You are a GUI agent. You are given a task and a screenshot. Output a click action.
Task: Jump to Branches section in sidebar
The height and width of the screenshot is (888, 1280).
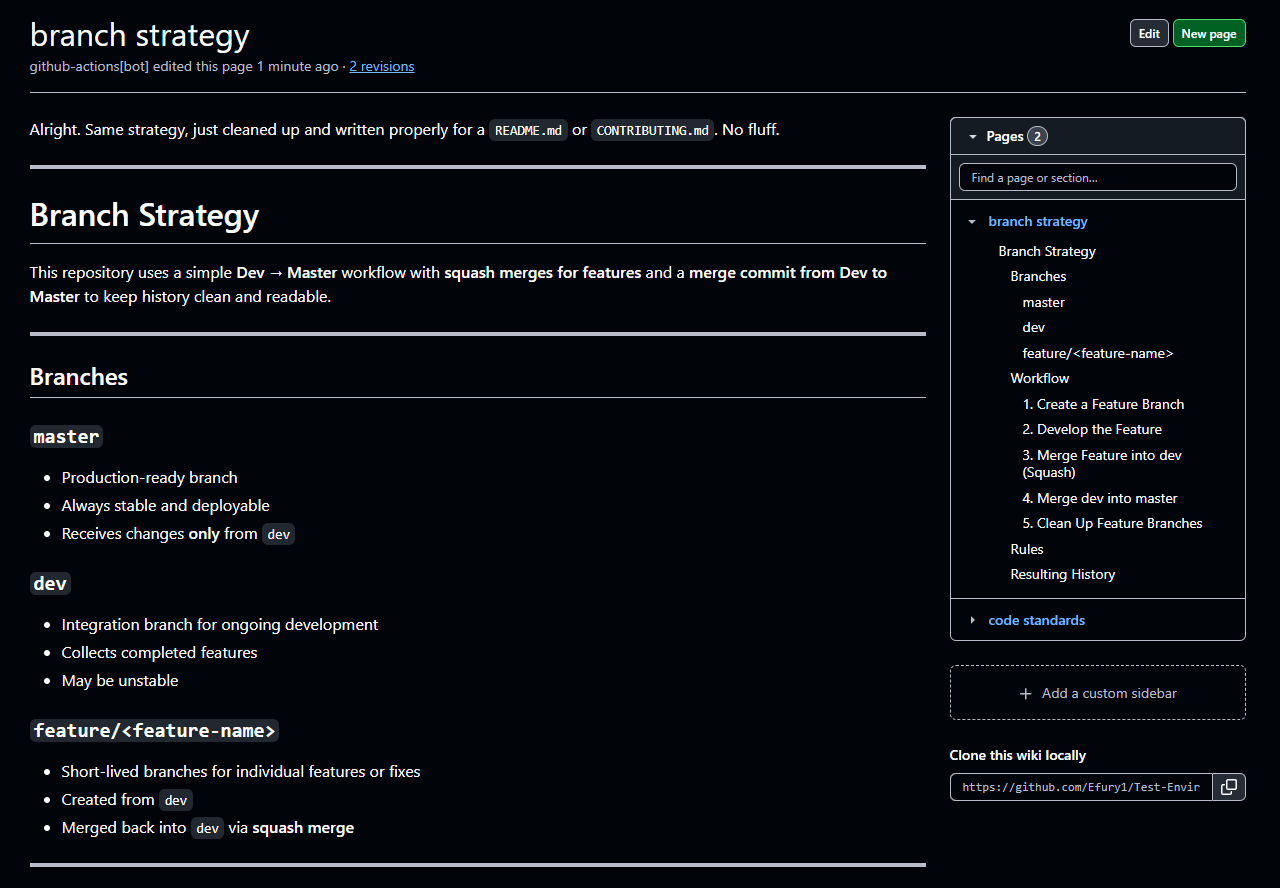[1038, 277]
